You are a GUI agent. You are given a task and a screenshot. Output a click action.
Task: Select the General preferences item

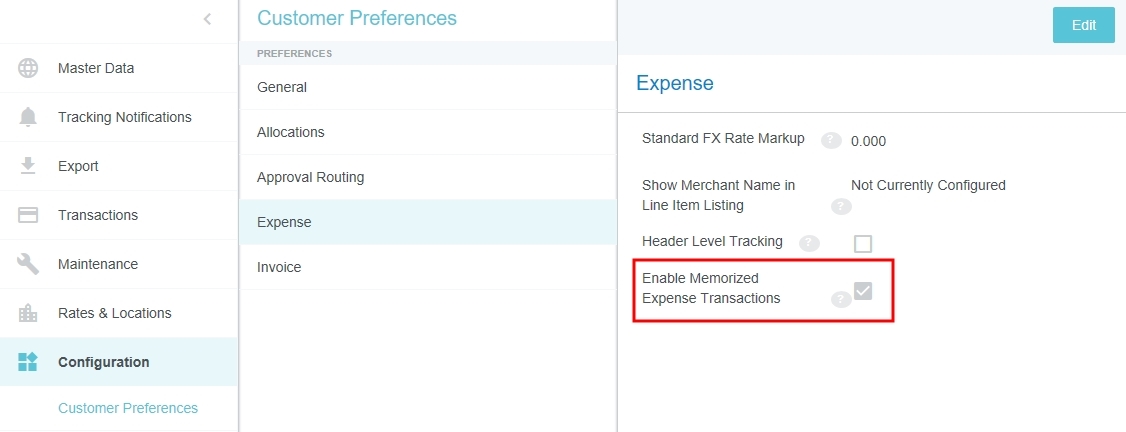pos(282,87)
